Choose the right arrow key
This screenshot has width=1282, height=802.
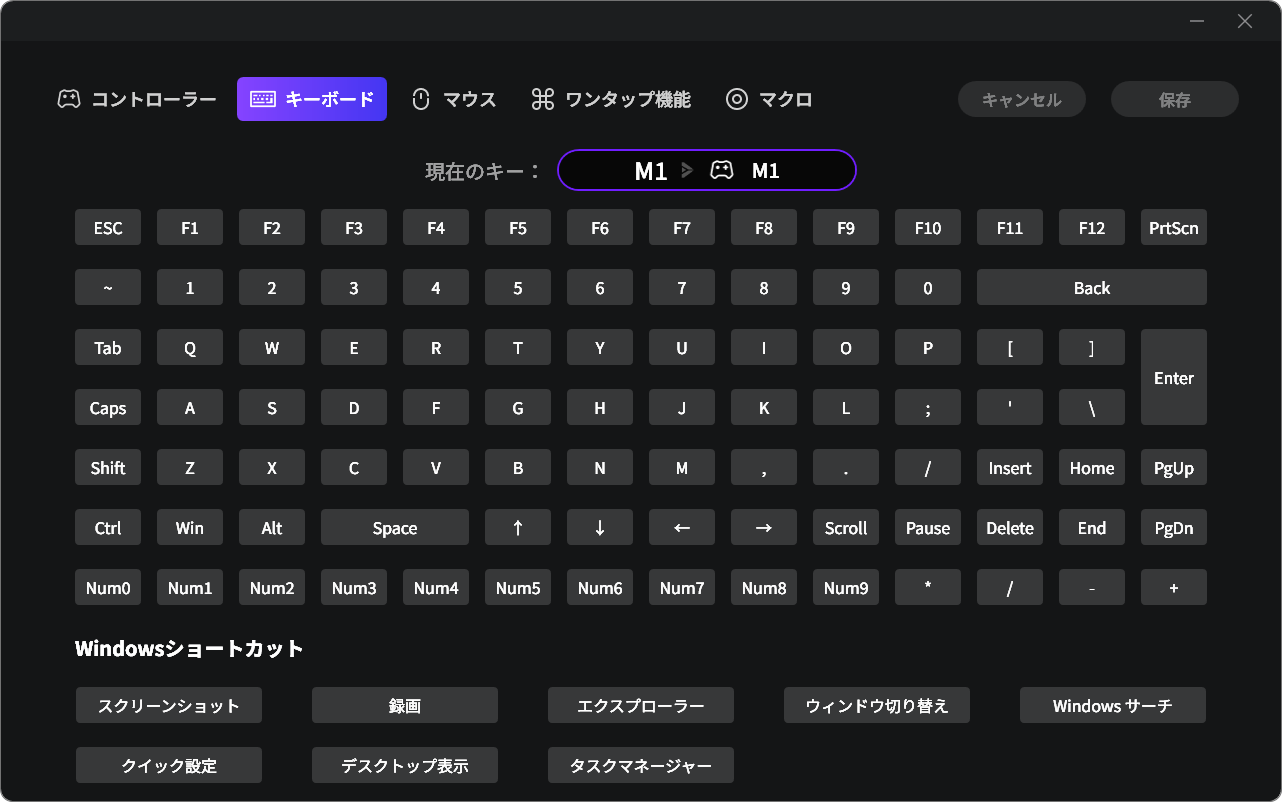(x=764, y=528)
